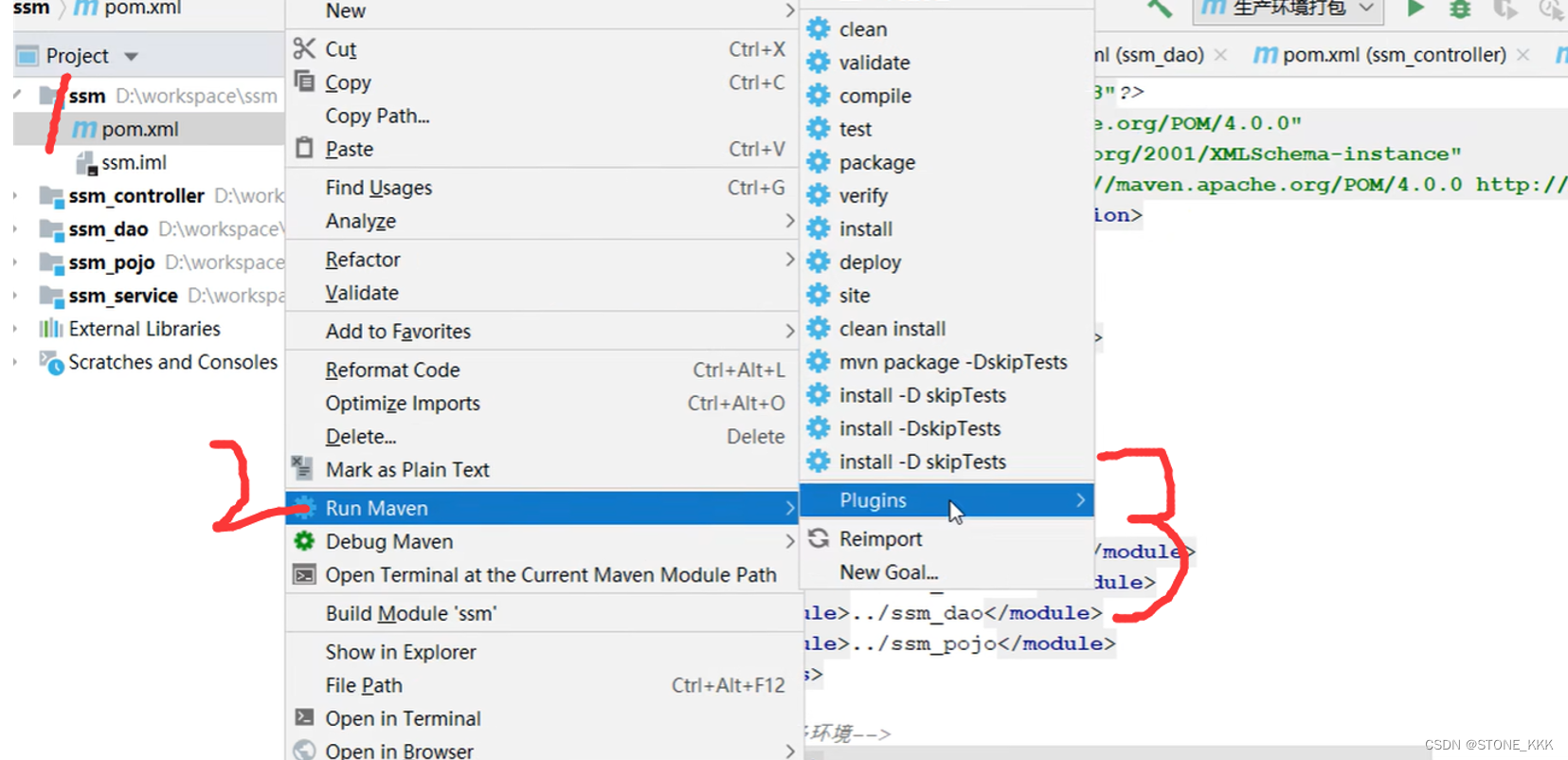Click the scissors icon beside Cut
The image size is (1568, 760).
click(x=304, y=48)
